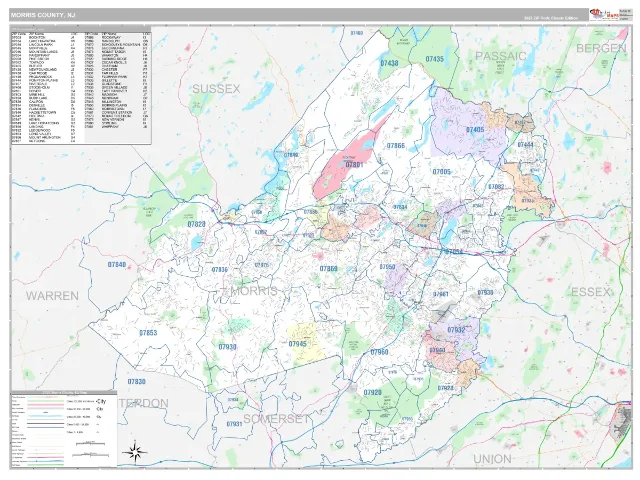The image size is (640, 480).
Task: Click the map legend box
Action: pos(64,428)
